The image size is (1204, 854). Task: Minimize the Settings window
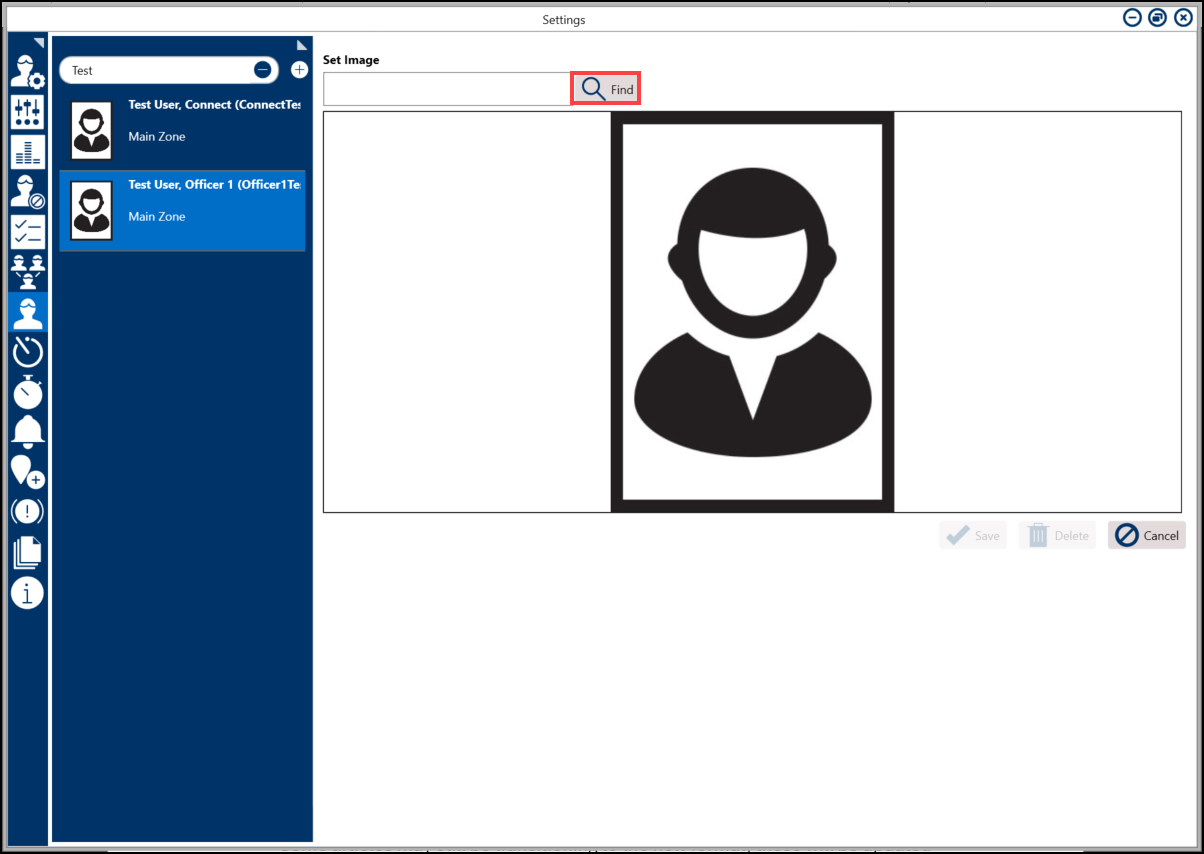point(1132,18)
